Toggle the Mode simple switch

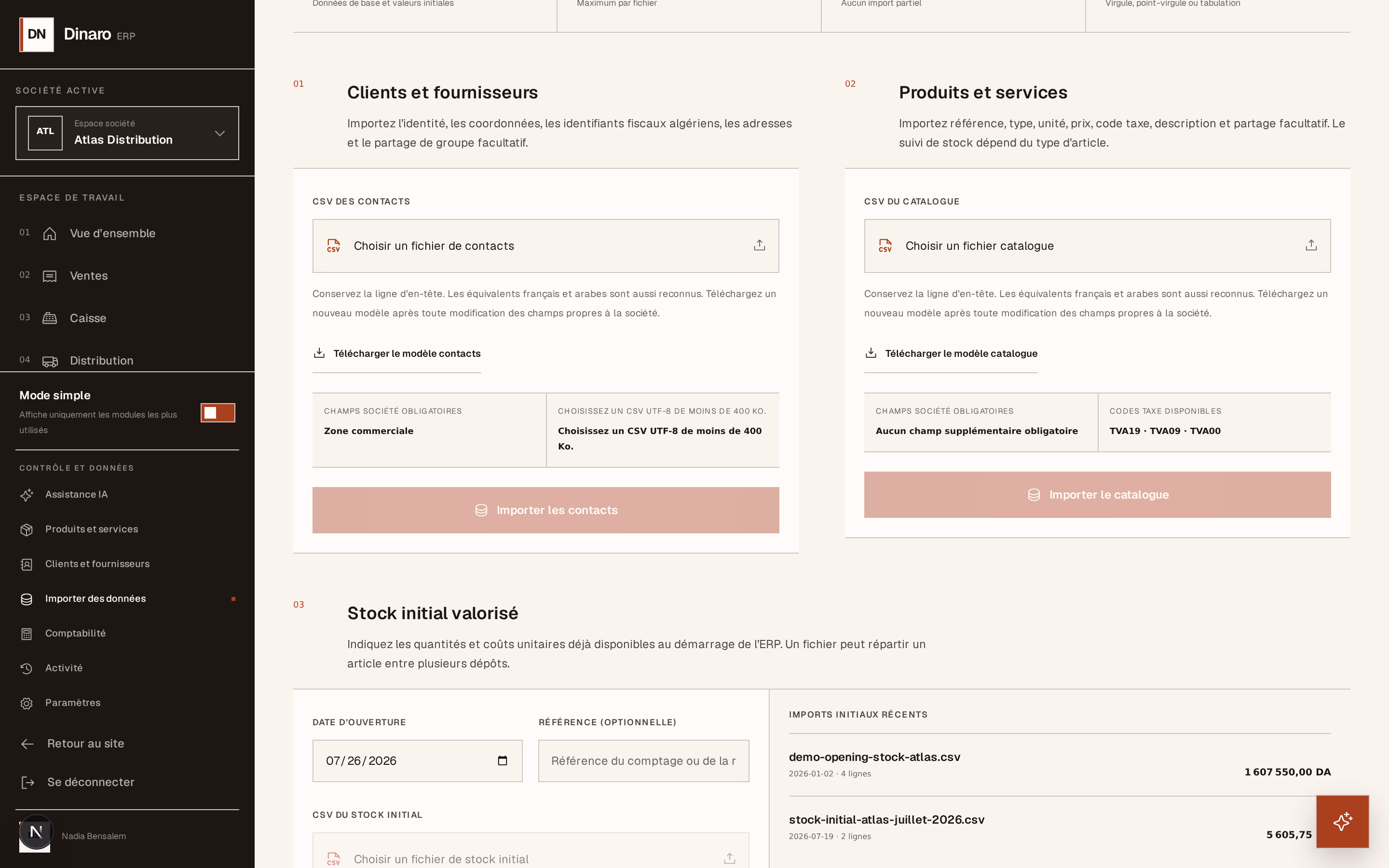pos(218,413)
